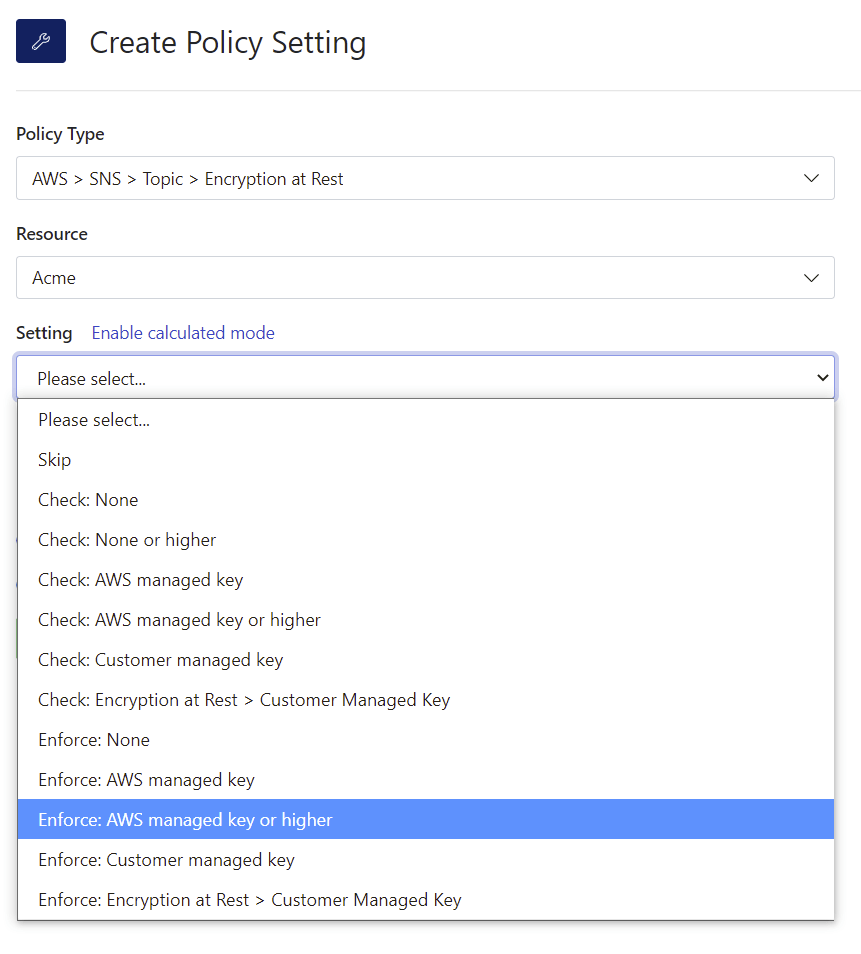Screen dimensions: 861x954
Task: Select Check: None option
Action: [425, 500]
